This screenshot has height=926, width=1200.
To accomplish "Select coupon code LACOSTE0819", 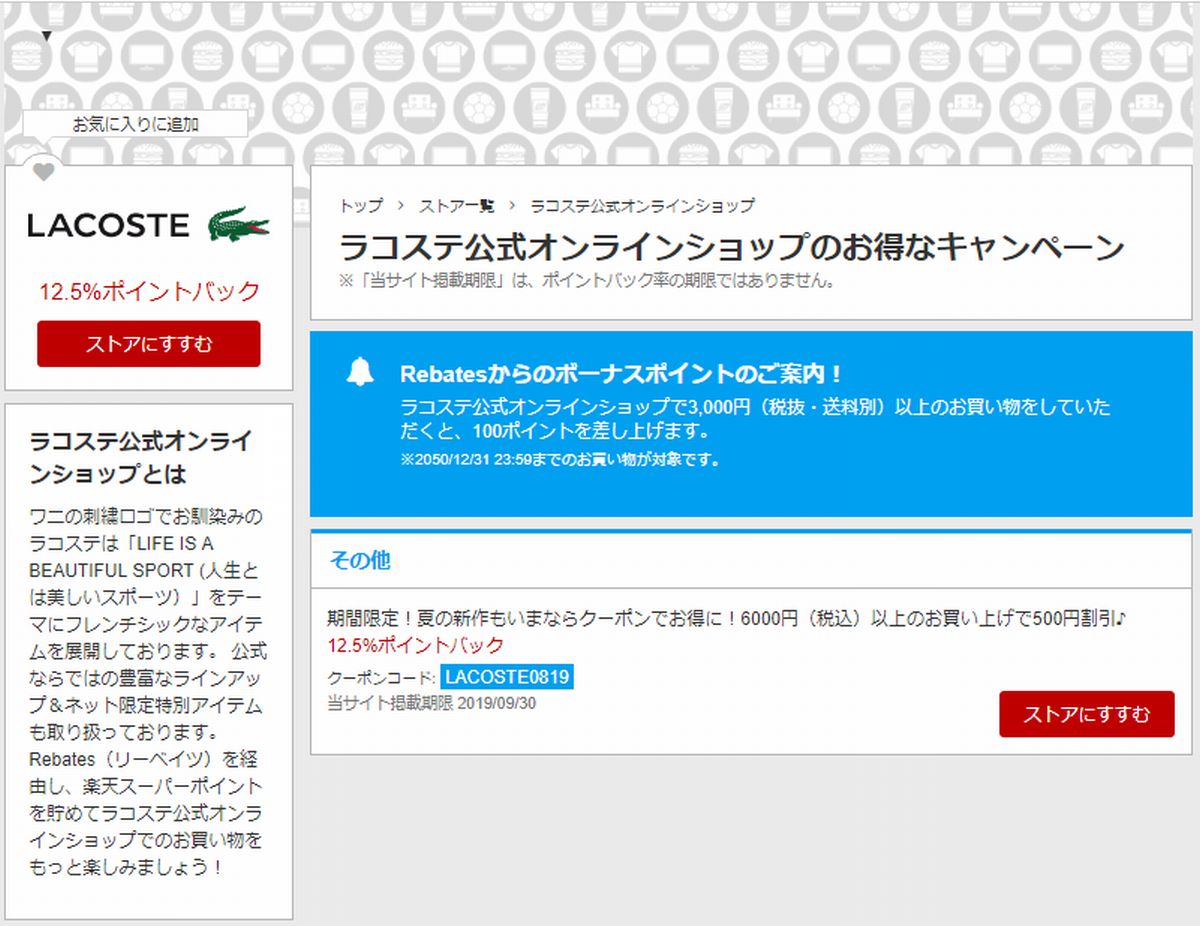I will (x=507, y=677).
